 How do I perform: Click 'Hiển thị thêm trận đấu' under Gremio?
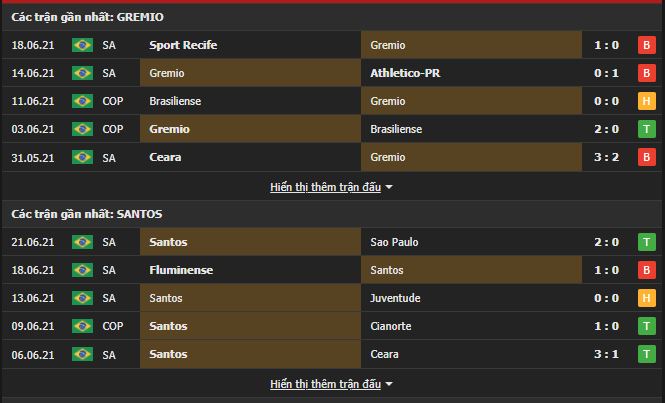tap(325, 187)
